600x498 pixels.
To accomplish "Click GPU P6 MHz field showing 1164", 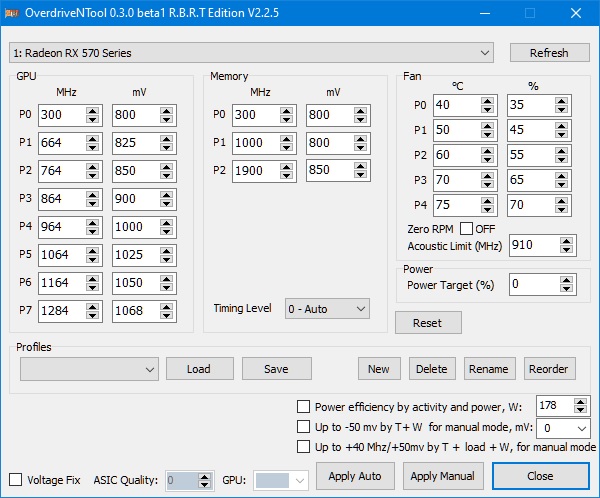I will (62, 283).
